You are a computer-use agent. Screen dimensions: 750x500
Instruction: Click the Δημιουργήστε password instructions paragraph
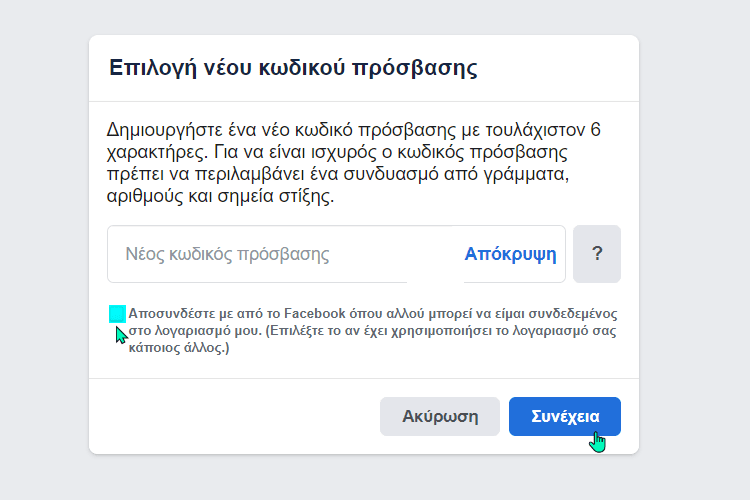tap(353, 163)
